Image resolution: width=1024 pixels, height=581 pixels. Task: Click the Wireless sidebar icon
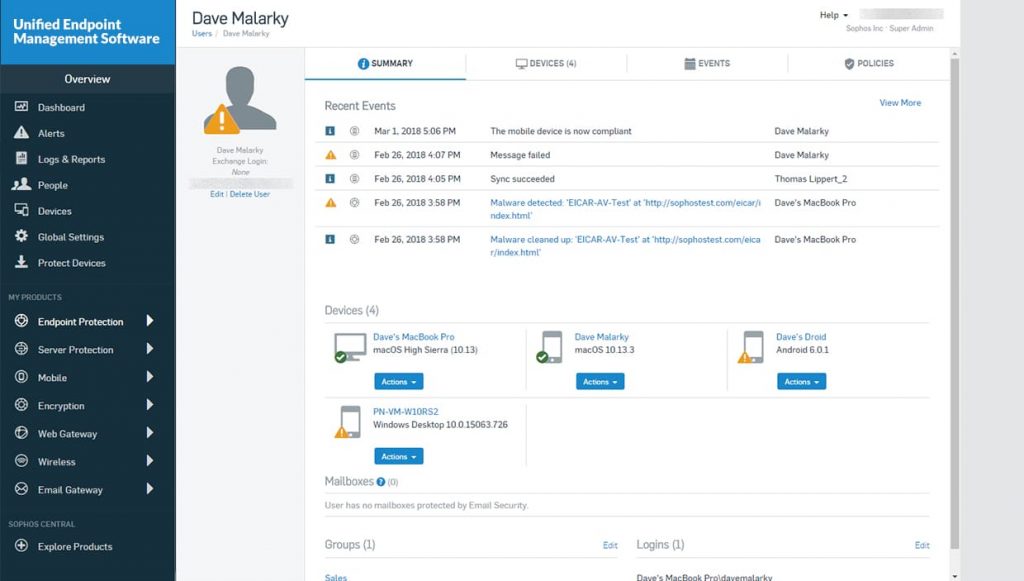[20, 462]
